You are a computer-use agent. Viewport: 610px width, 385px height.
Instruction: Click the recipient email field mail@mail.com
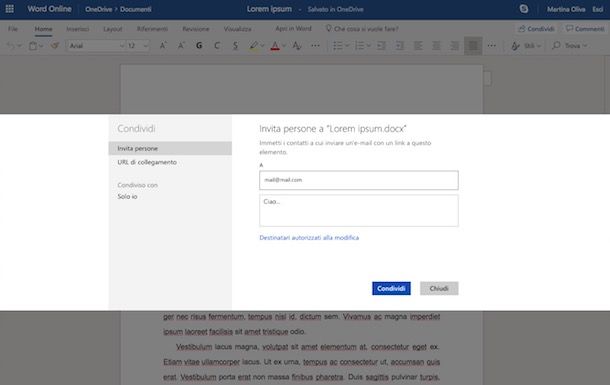tap(359, 180)
